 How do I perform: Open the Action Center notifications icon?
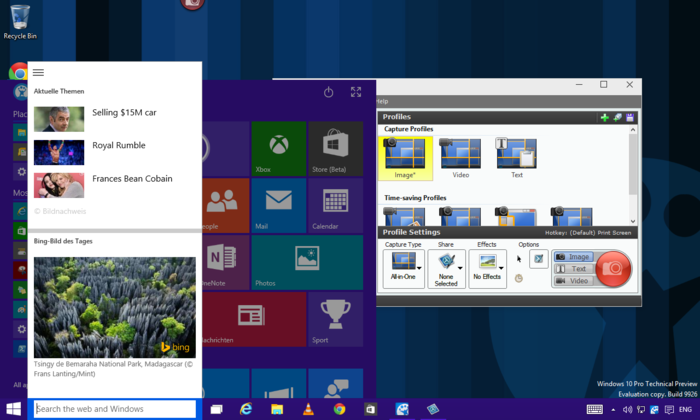[x=669, y=409]
